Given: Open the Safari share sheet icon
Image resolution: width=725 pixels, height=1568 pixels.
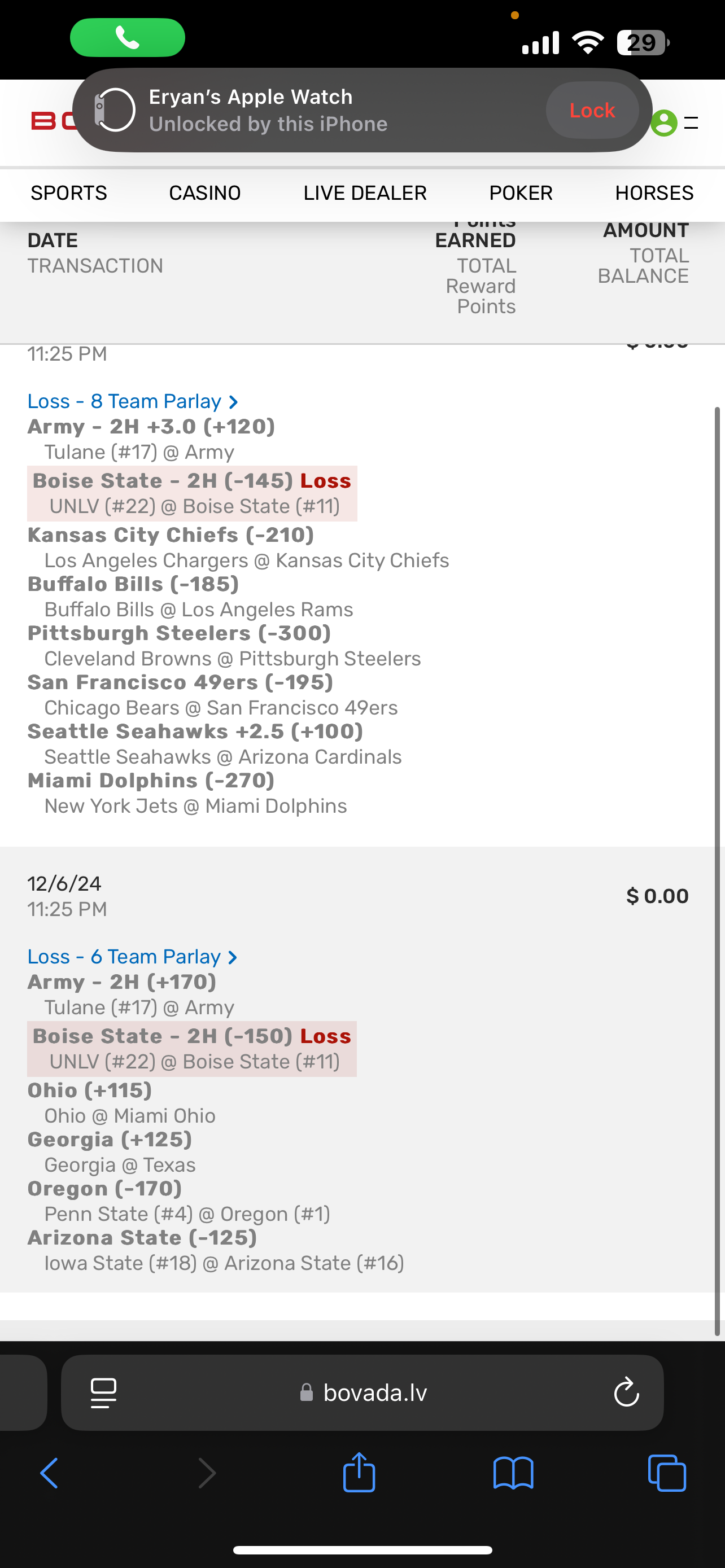Looking at the screenshot, I should coord(359,1473).
